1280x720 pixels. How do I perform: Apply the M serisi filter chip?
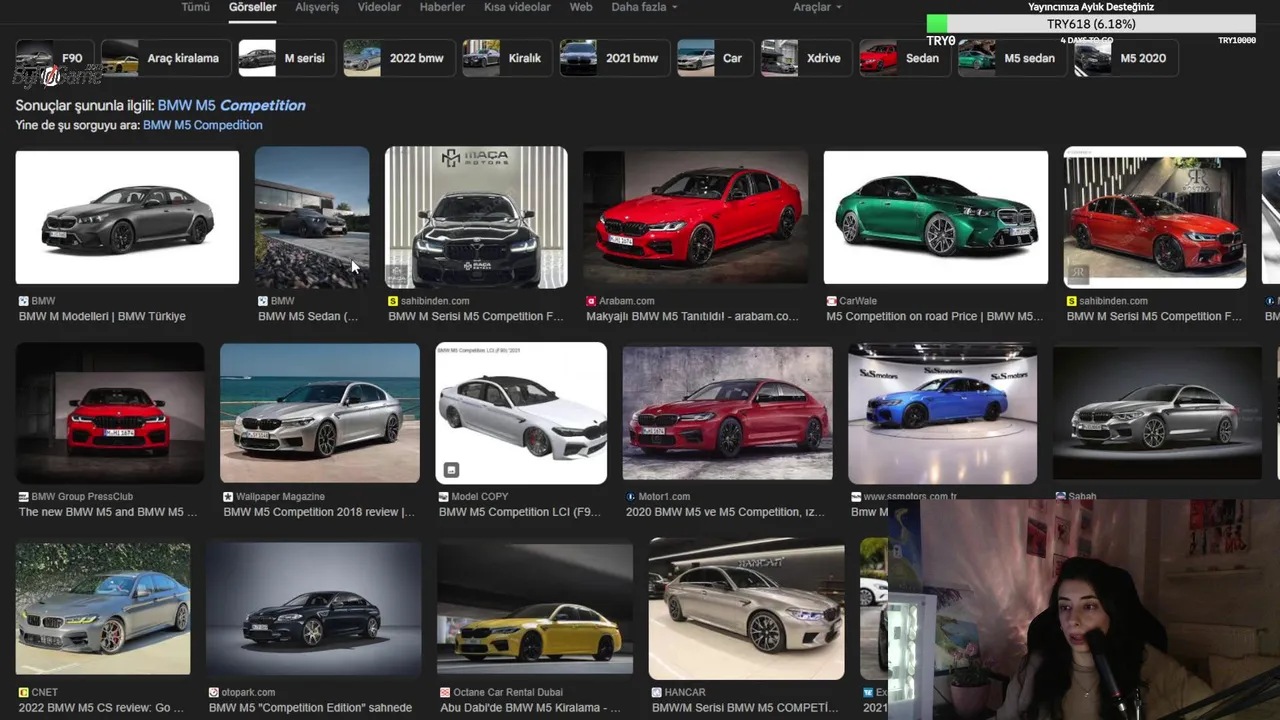pyautogui.click(x=287, y=58)
